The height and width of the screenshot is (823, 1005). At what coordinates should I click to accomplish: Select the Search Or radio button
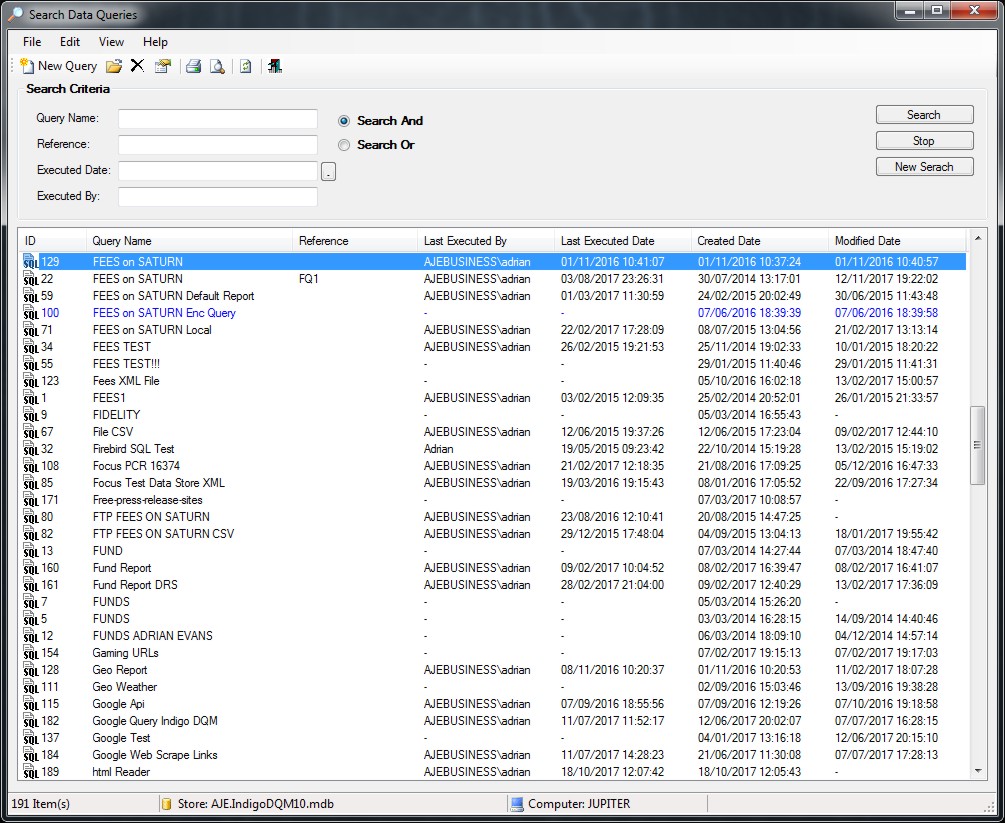tap(344, 145)
